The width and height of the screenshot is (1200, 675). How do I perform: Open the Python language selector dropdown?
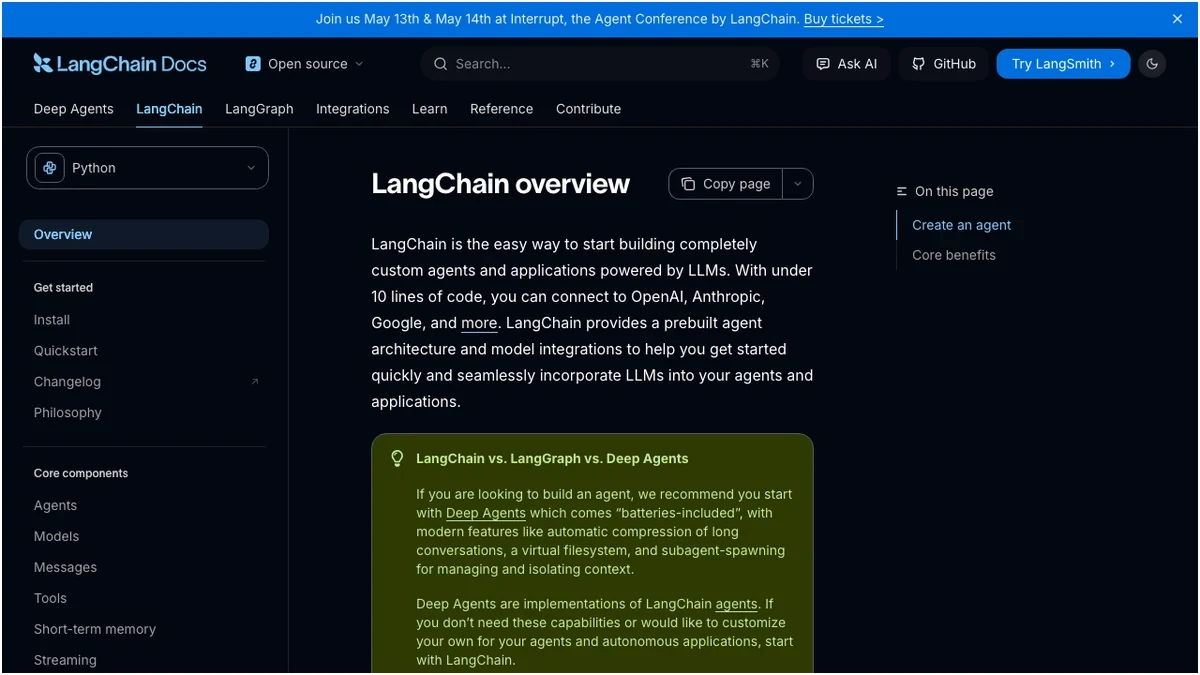pyautogui.click(x=251, y=167)
